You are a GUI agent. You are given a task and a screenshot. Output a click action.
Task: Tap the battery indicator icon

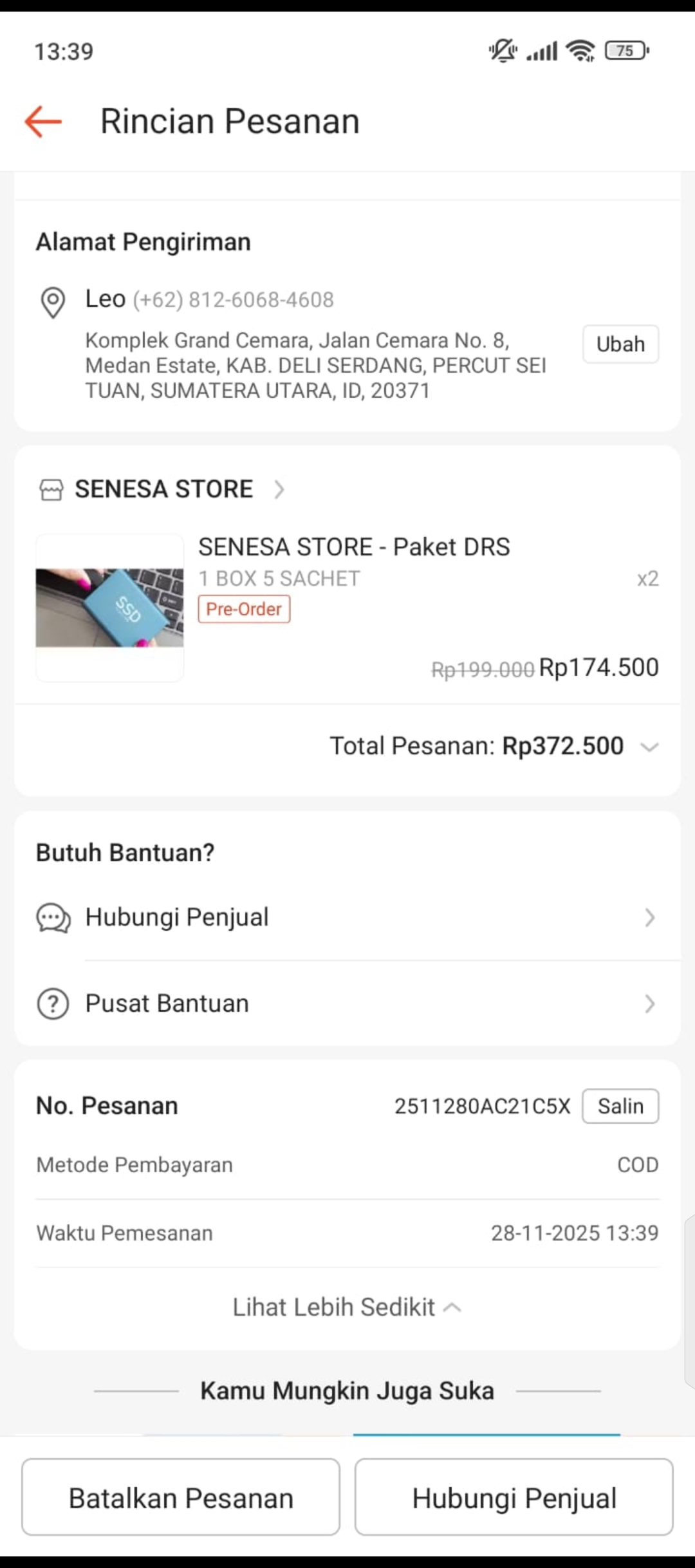point(626,50)
